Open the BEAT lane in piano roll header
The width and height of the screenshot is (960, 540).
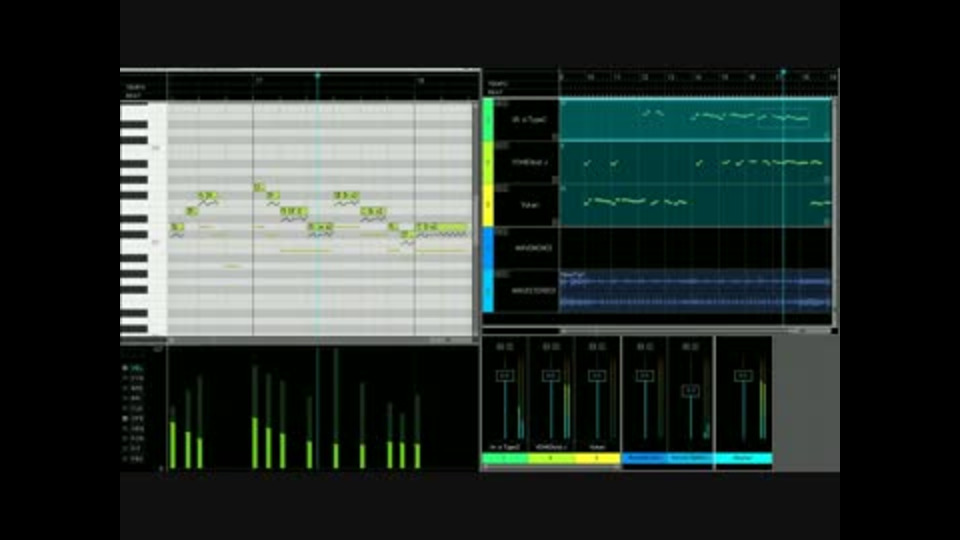(x=133, y=96)
